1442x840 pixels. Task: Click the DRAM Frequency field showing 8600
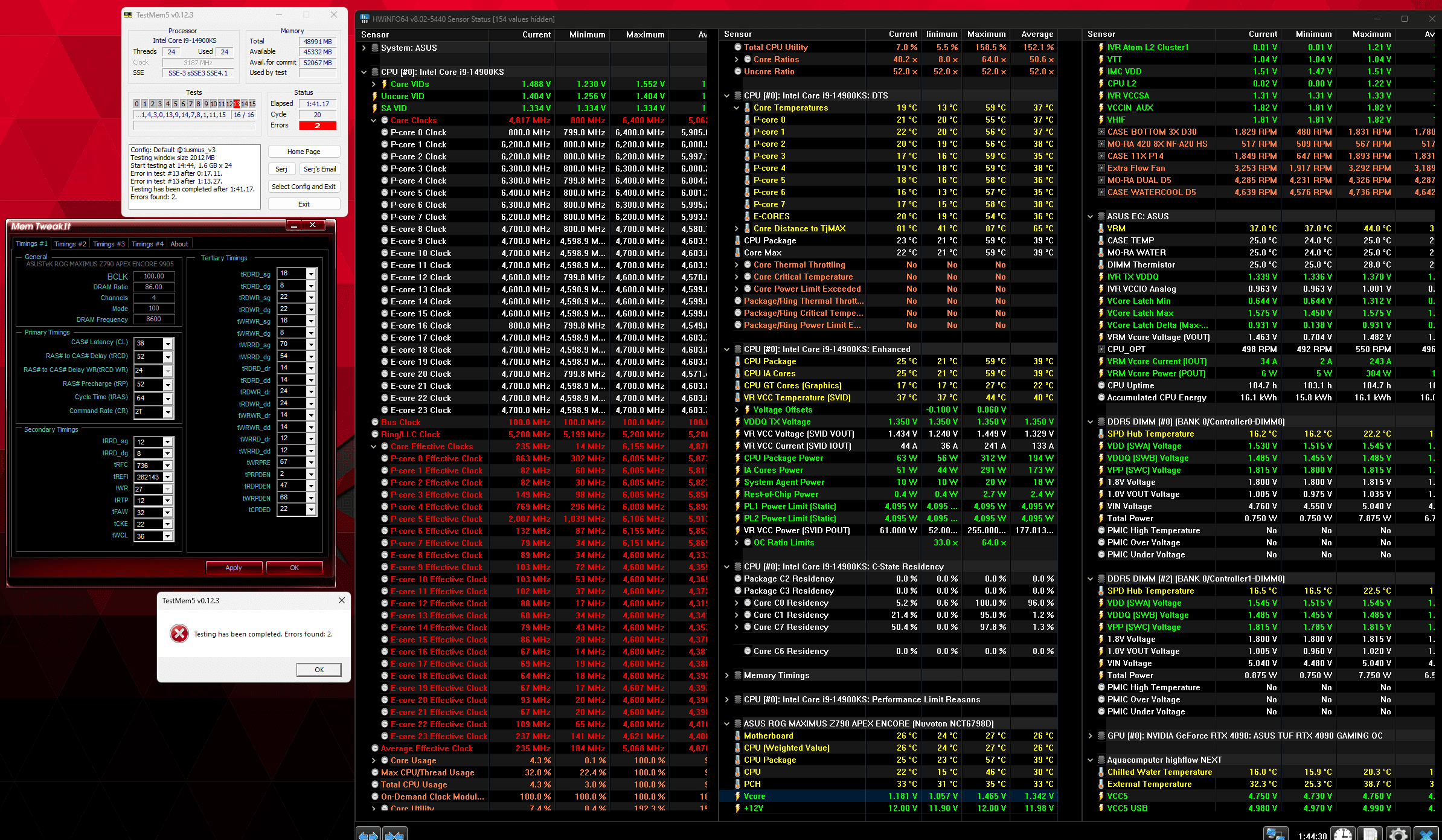pos(154,319)
